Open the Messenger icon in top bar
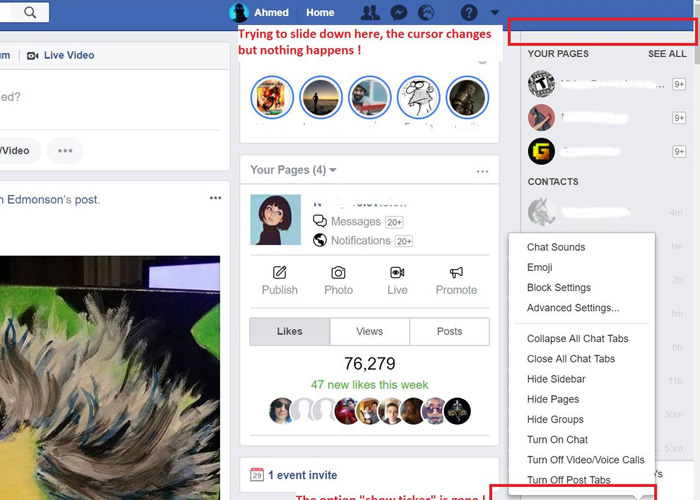Image resolution: width=700 pixels, height=500 pixels. click(x=399, y=12)
